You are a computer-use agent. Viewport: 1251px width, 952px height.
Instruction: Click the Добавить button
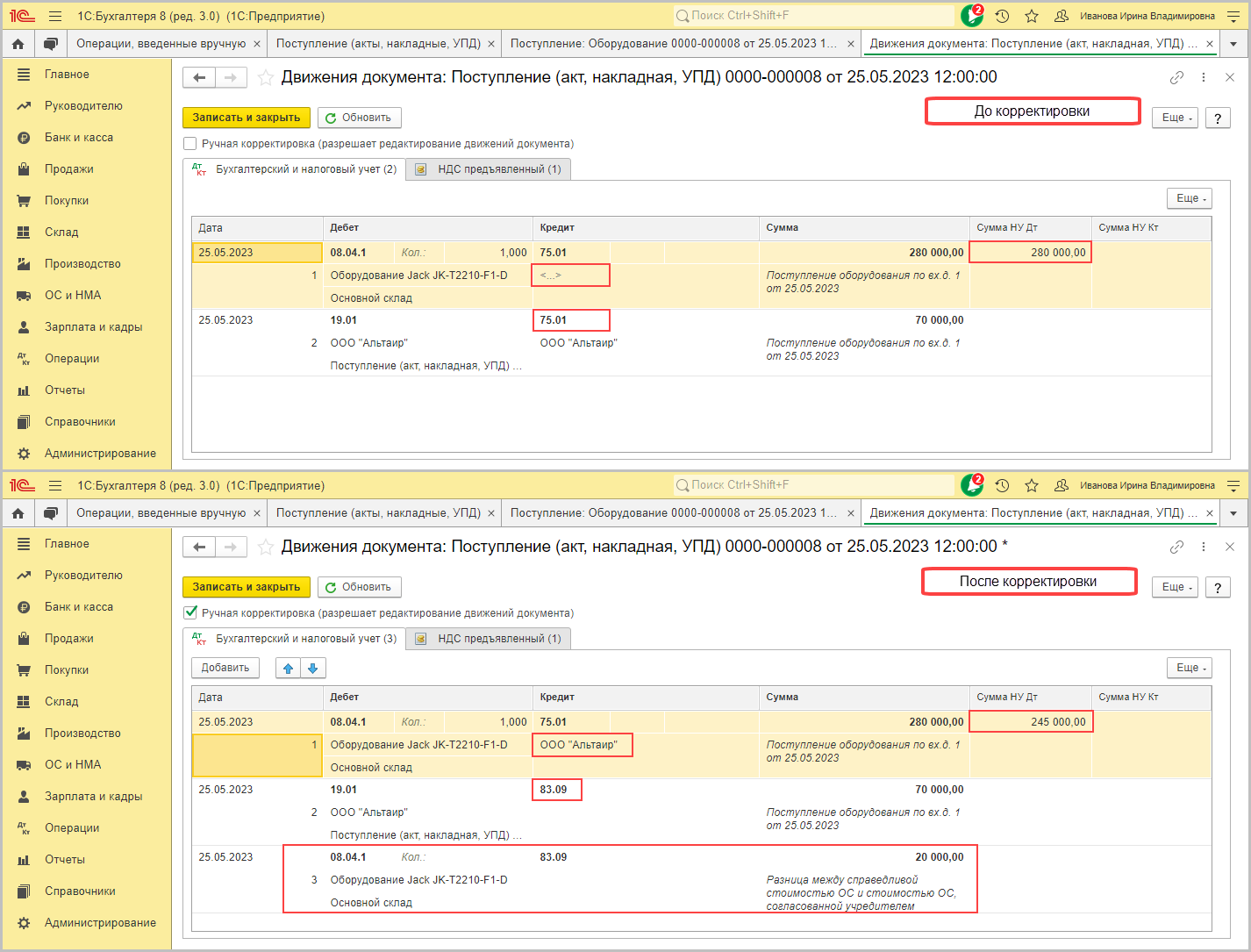coord(225,668)
